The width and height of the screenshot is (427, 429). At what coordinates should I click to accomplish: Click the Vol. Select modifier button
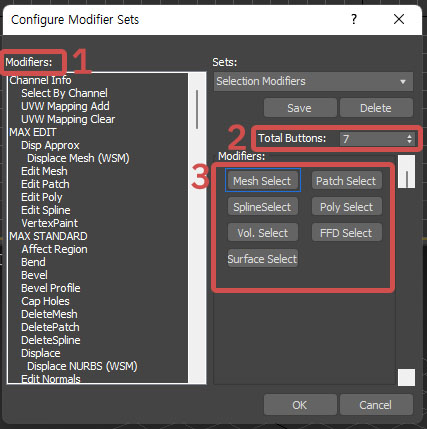click(x=263, y=233)
